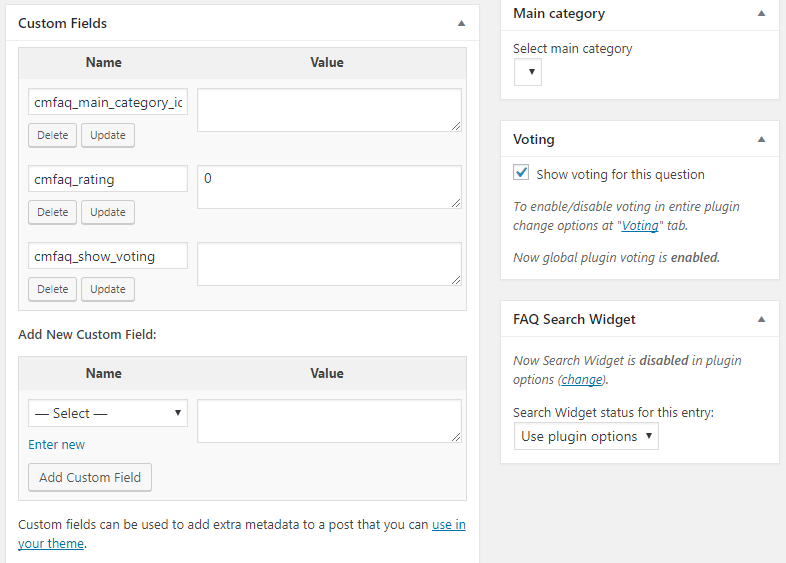Open the use in your theme link

tap(448, 524)
